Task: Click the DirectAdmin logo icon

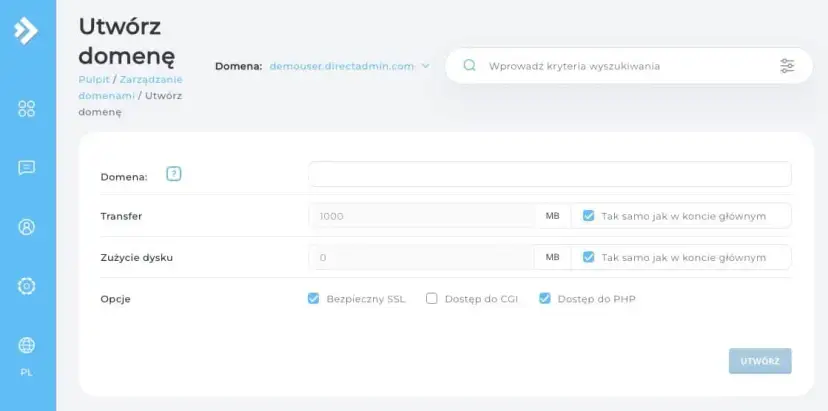Action: (x=26, y=31)
